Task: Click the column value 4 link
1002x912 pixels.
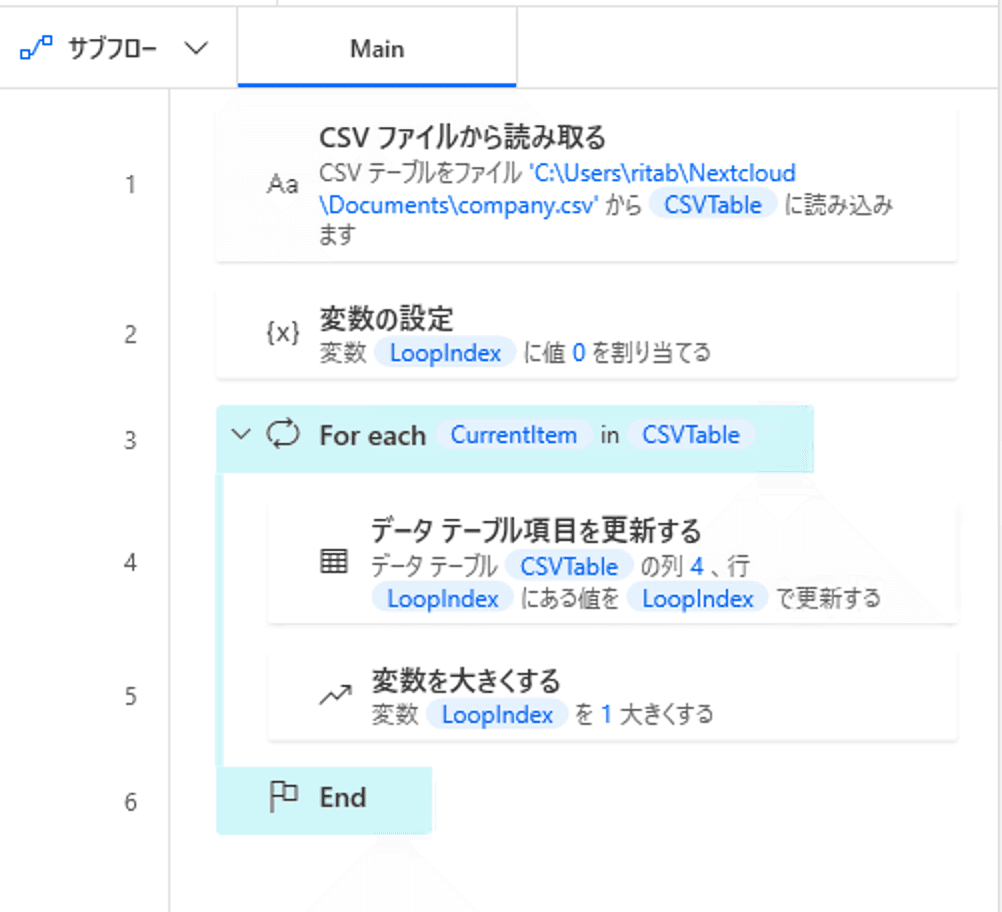Action: (x=697, y=567)
